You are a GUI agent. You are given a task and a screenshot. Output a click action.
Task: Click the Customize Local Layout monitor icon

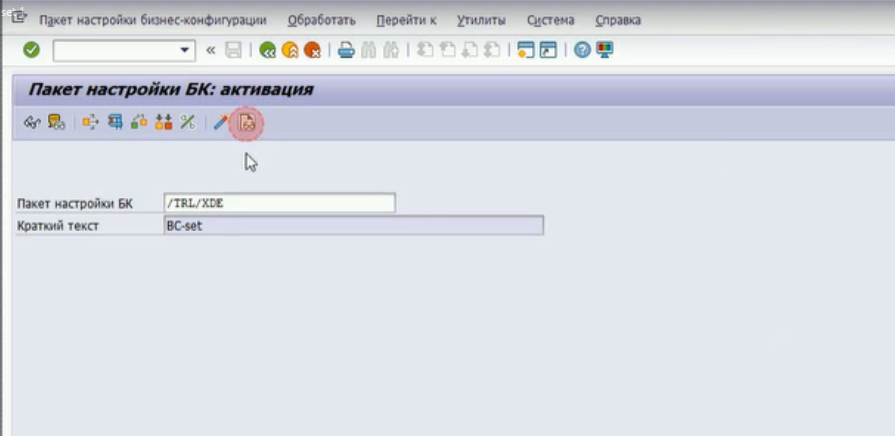pos(605,50)
